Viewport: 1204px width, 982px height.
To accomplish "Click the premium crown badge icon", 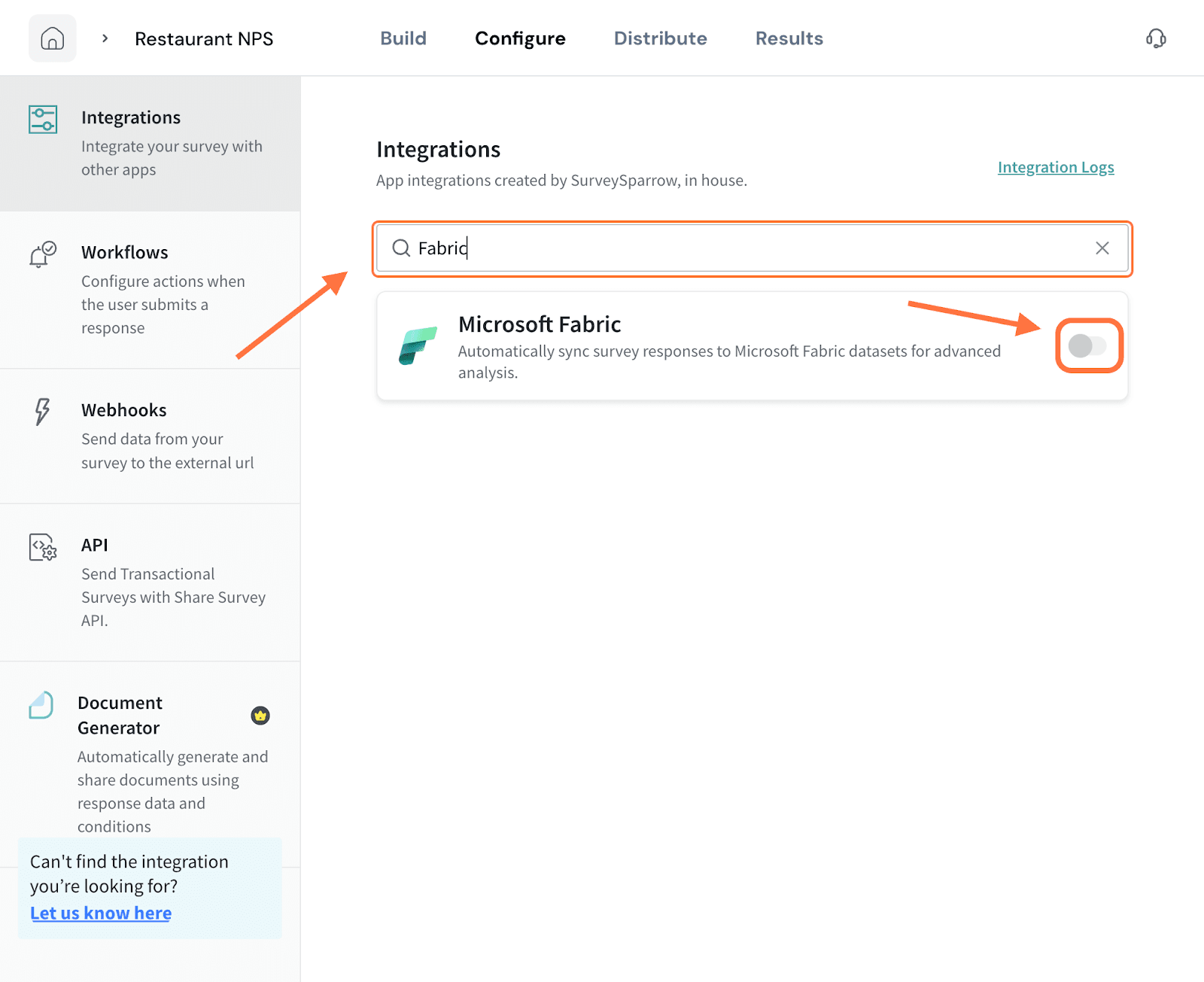I will coord(260,716).
